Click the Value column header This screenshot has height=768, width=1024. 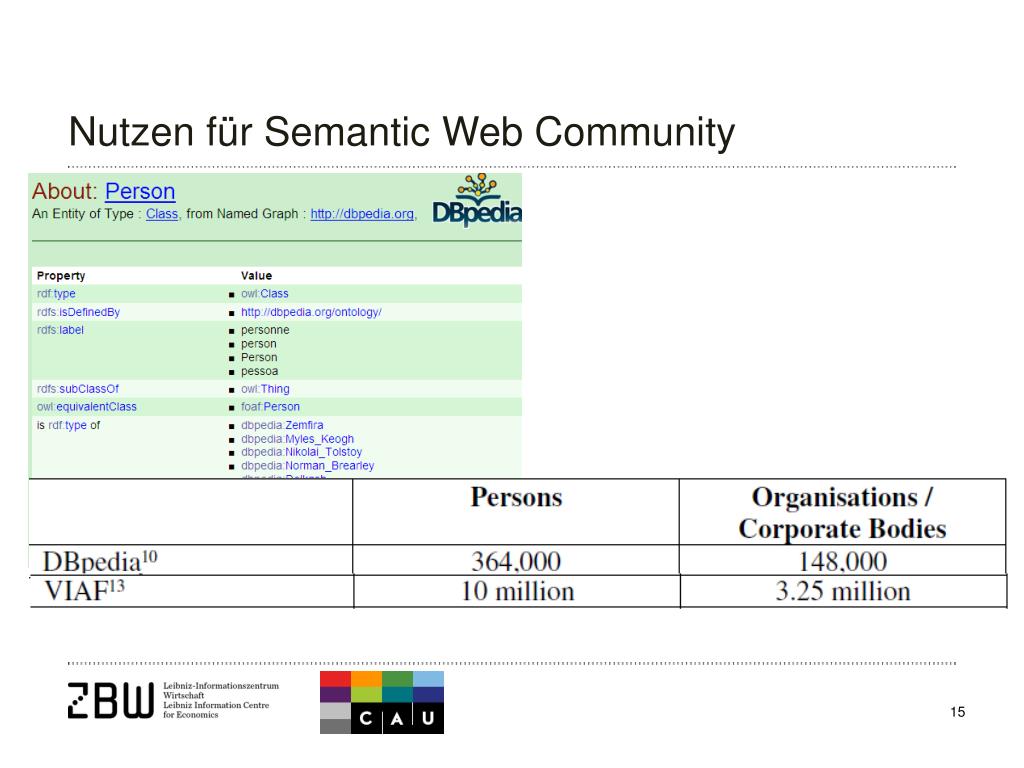click(257, 276)
